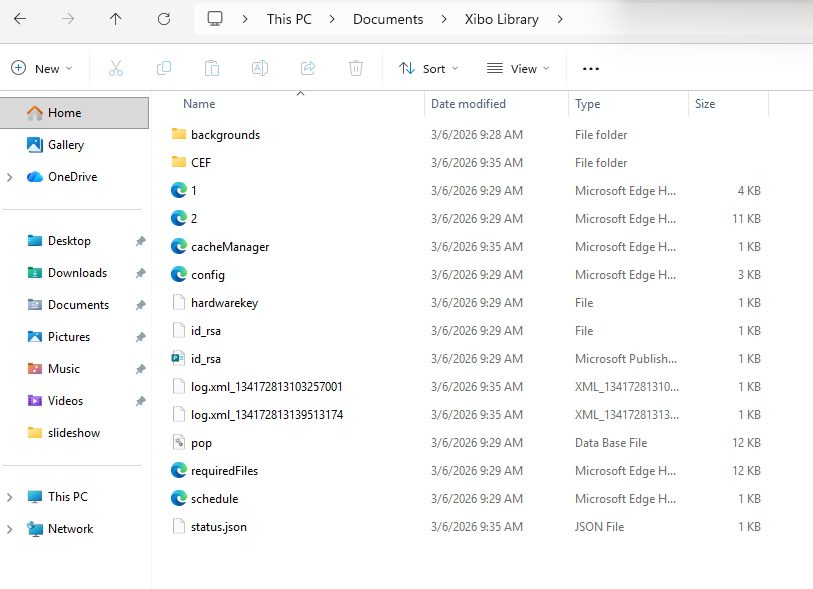
Task: Click the Rename icon in toolbar
Action: 259,68
